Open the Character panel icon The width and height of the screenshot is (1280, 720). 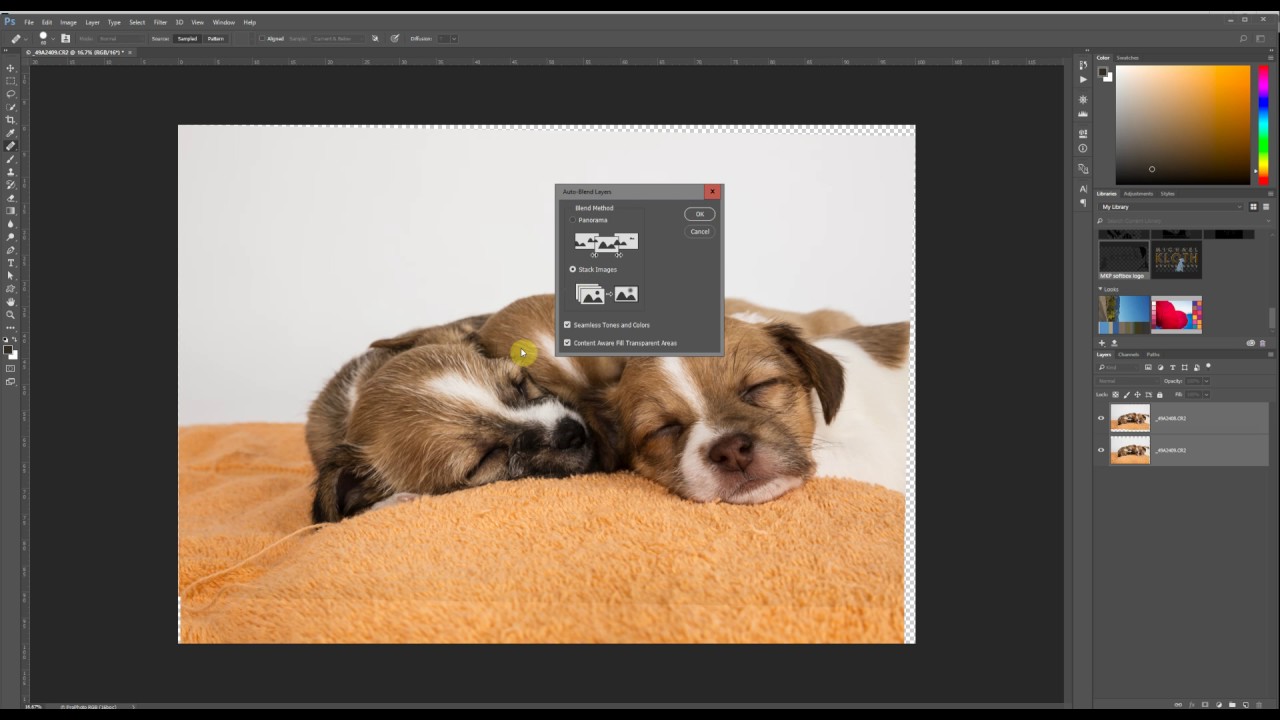(x=1083, y=189)
